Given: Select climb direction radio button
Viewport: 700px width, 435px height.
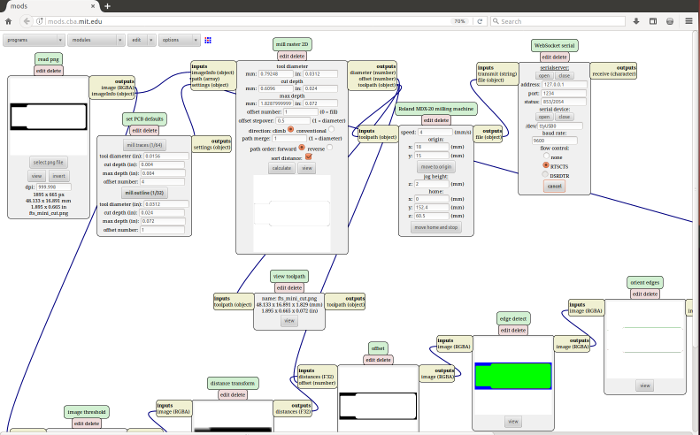Looking at the screenshot, I should [291, 130].
